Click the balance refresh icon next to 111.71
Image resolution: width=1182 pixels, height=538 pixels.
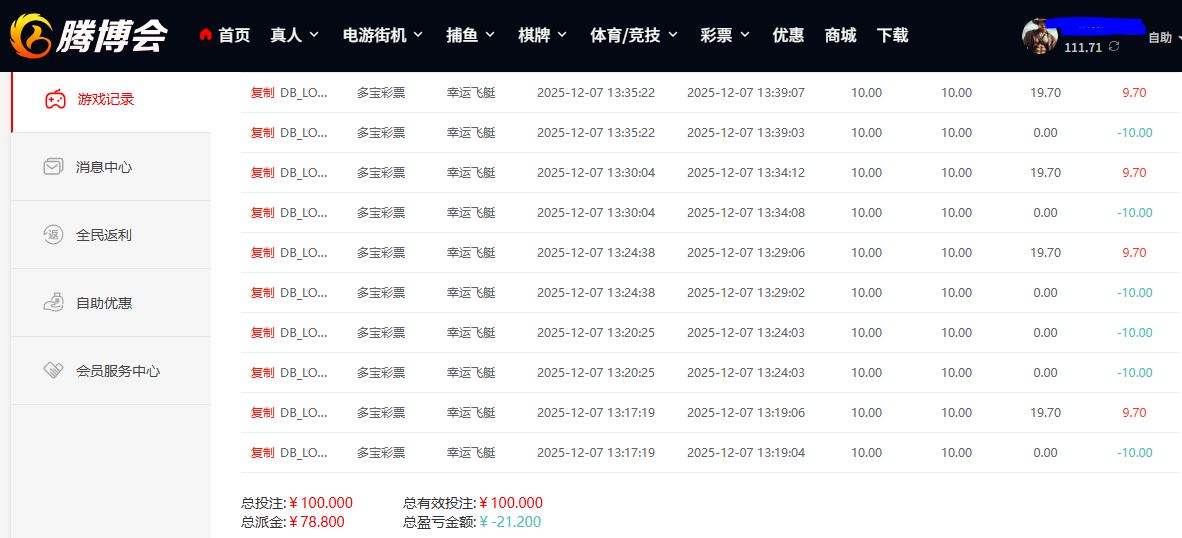(1114, 47)
